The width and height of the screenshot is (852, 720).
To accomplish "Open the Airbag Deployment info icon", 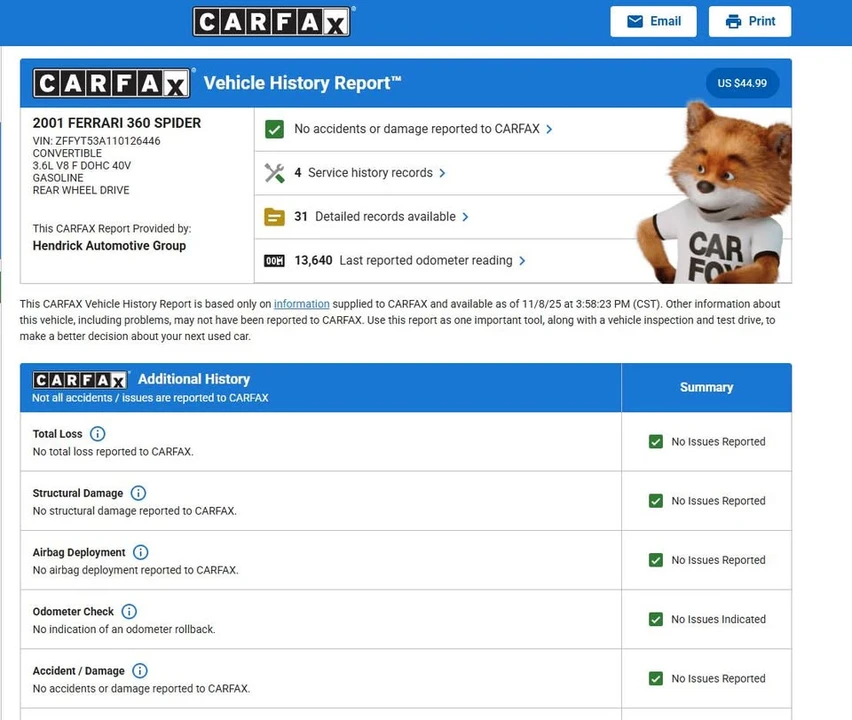I will click(x=141, y=552).
